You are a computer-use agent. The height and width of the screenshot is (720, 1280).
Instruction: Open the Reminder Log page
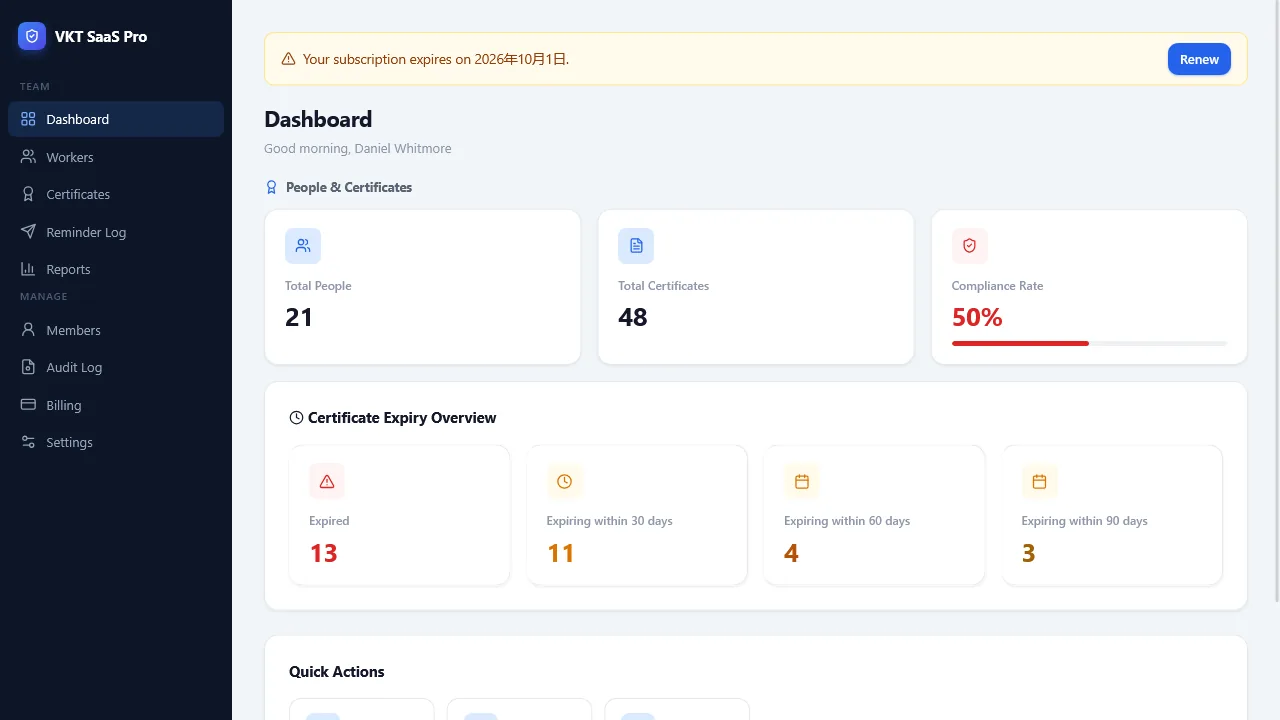116,232
